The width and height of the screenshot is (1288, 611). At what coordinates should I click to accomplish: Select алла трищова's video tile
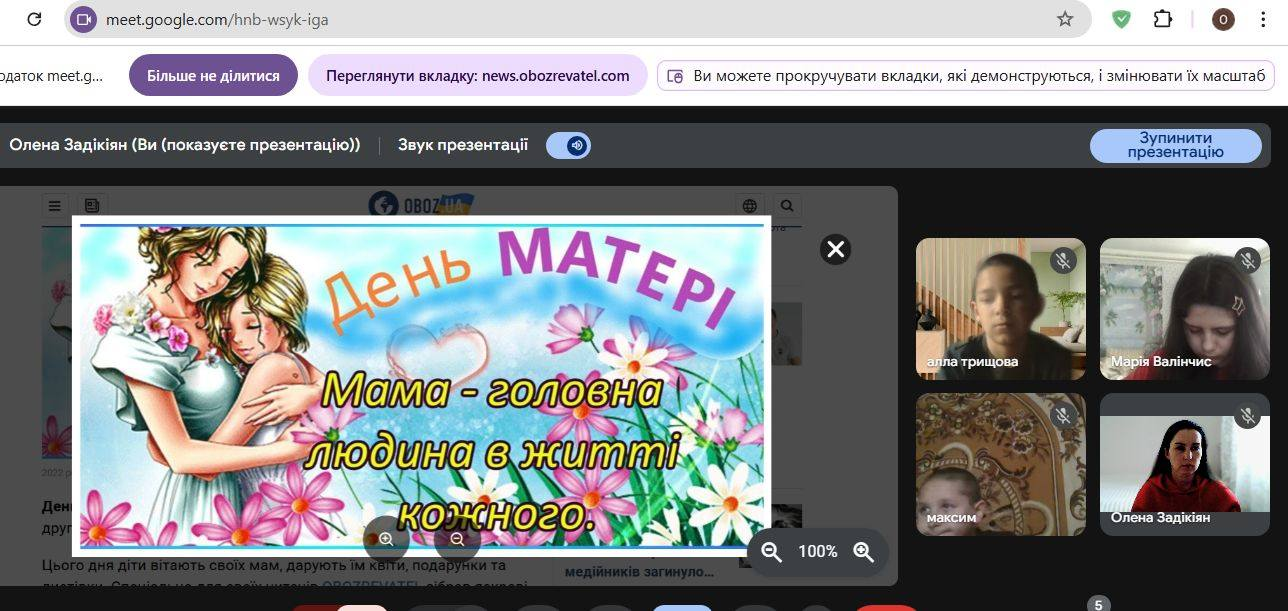pos(1001,309)
